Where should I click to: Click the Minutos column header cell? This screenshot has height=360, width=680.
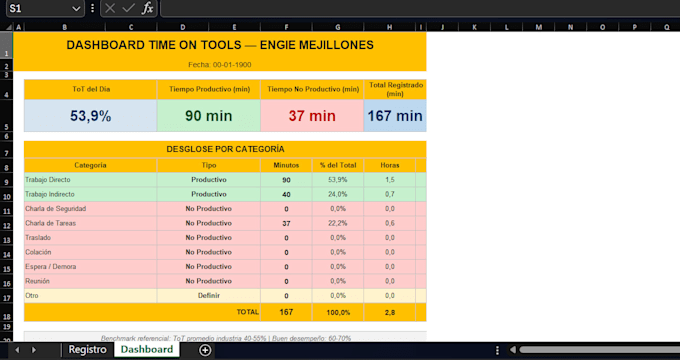coord(286,165)
